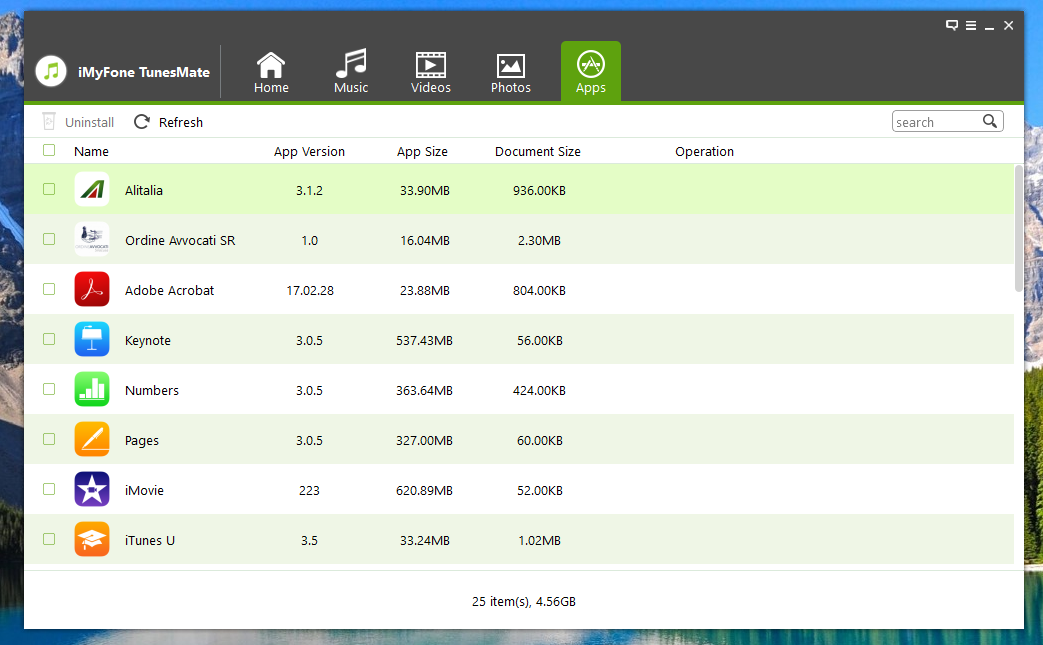Click the Numbers name text
1043x645 pixels.
(152, 390)
